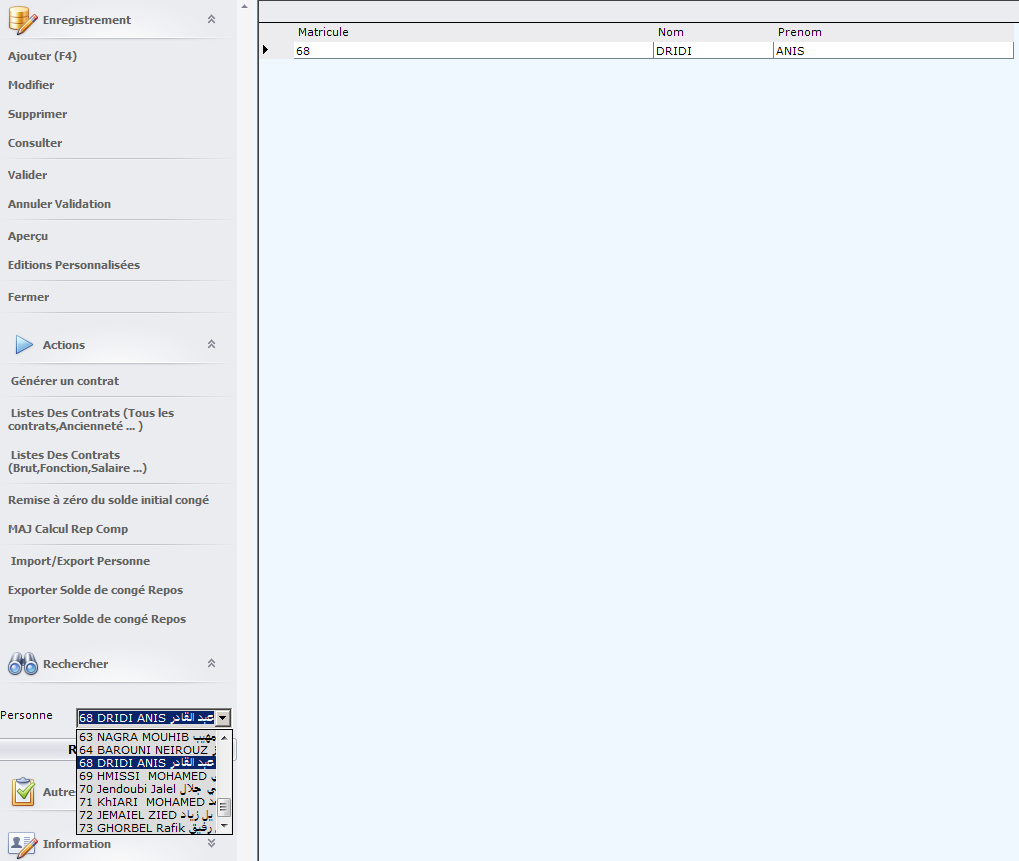
Task: Click the Nom cell DRIDI
Action: coord(714,51)
